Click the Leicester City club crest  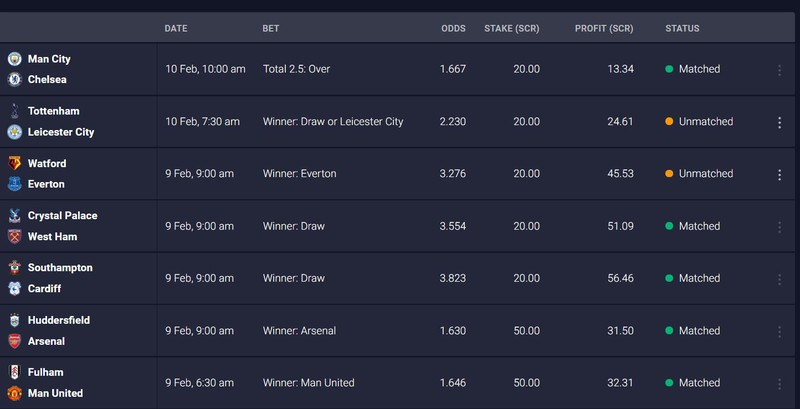click(14, 132)
